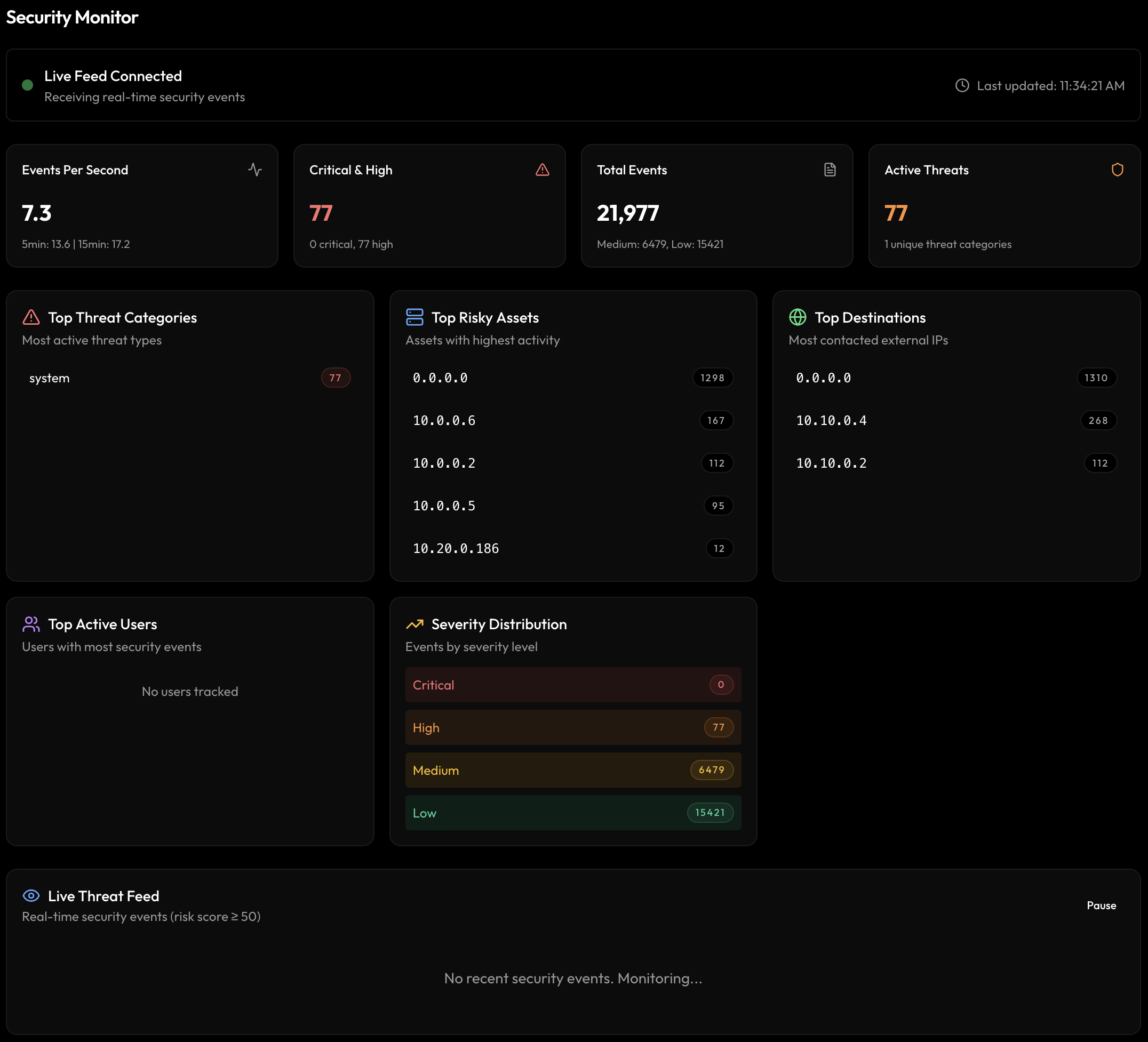This screenshot has height=1042, width=1148.
Task: Click the globe icon beside Top Destinations
Action: [x=797, y=317]
